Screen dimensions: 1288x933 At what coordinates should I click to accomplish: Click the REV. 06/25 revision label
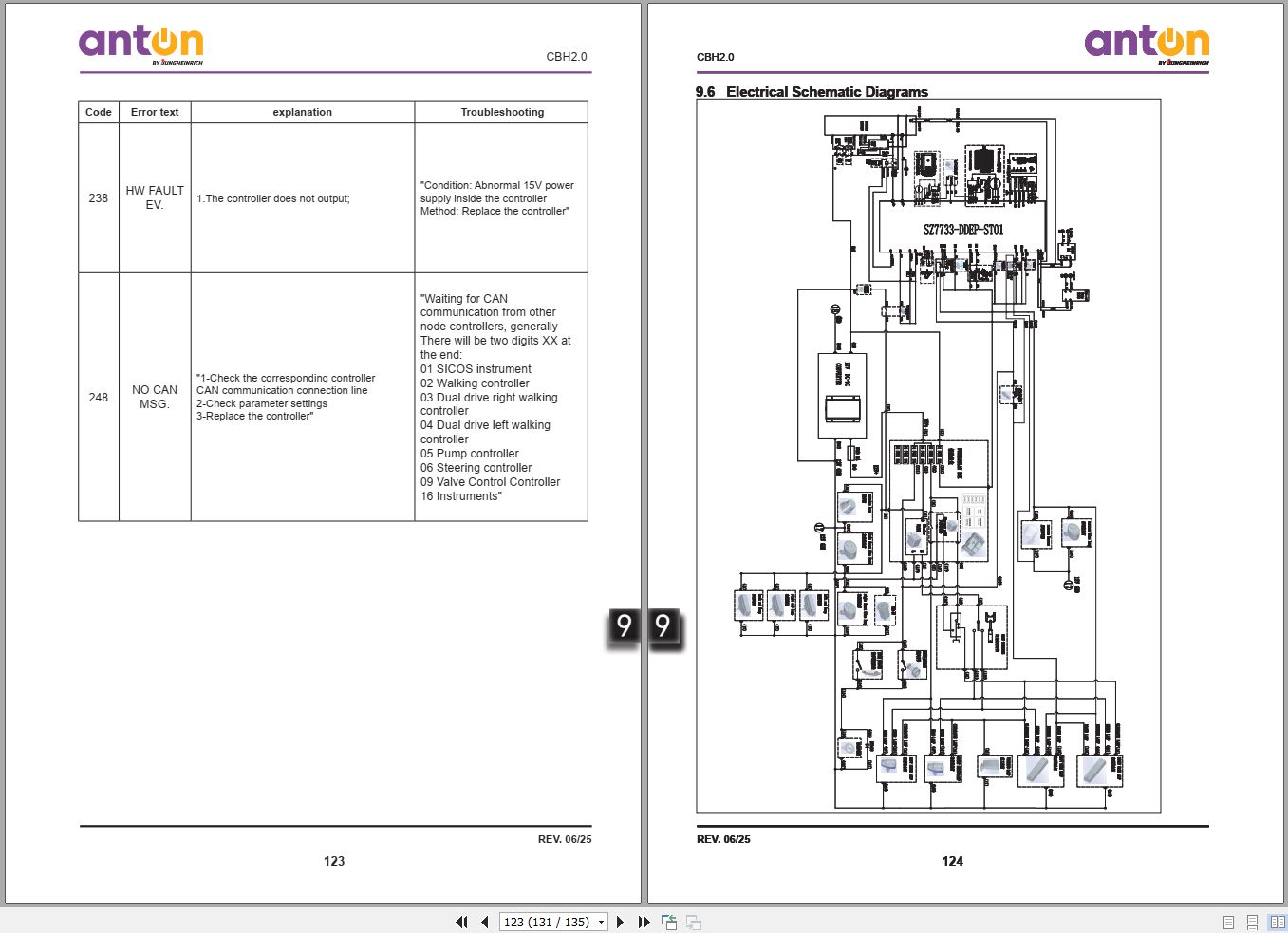click(x=565, y=839)
